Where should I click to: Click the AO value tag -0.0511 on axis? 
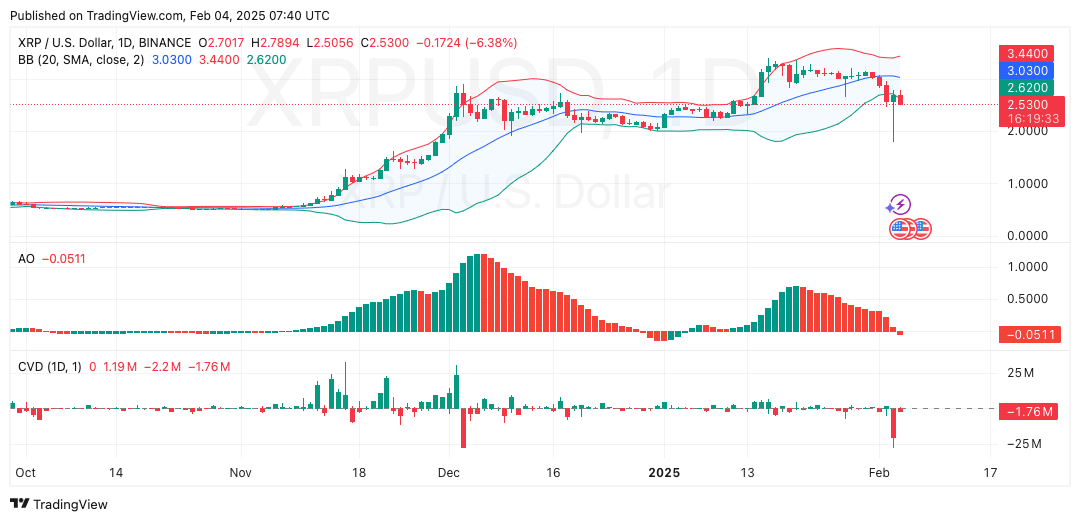1027,334
